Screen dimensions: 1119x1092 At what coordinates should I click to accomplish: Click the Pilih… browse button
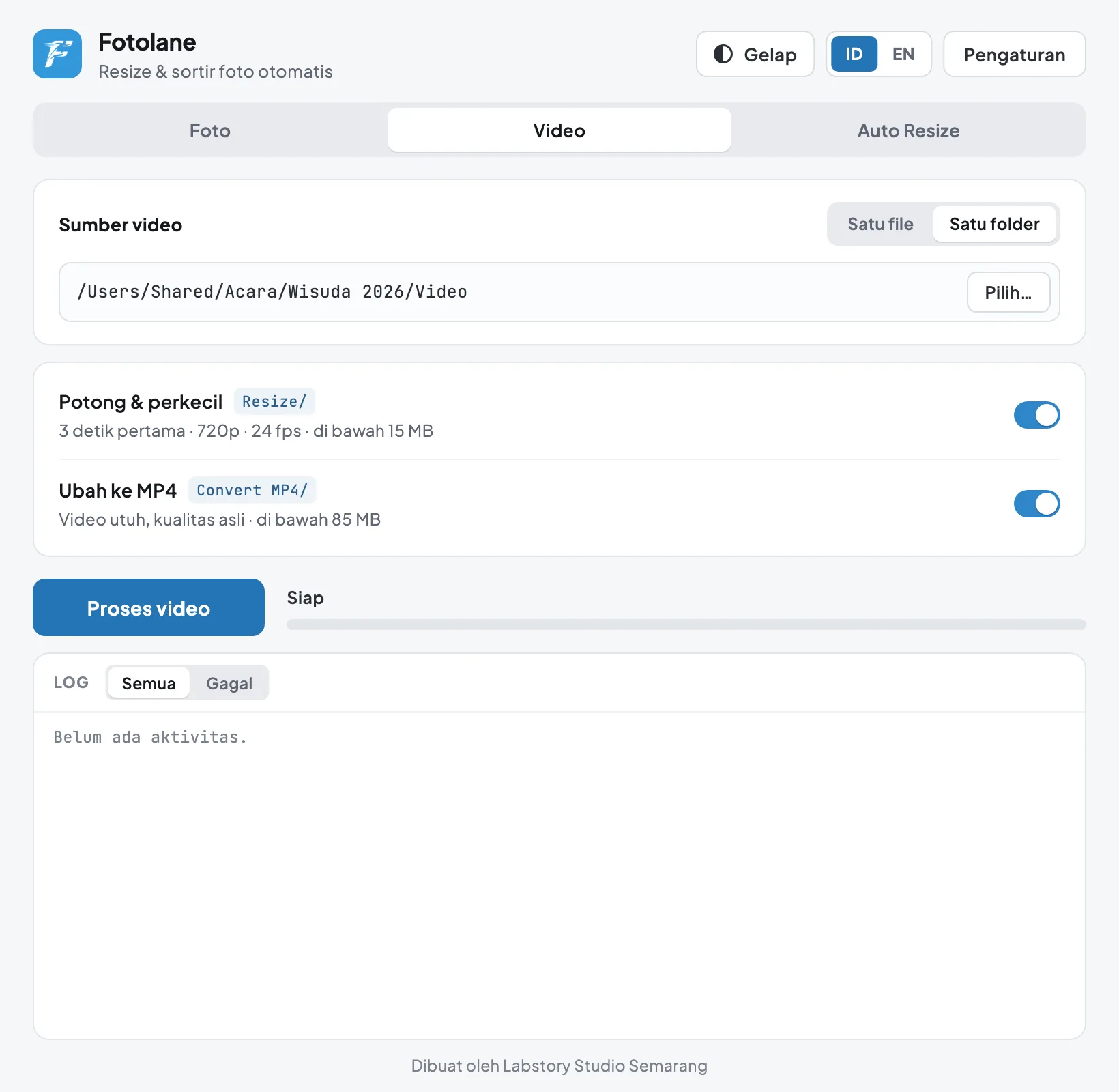(1008, 292)
